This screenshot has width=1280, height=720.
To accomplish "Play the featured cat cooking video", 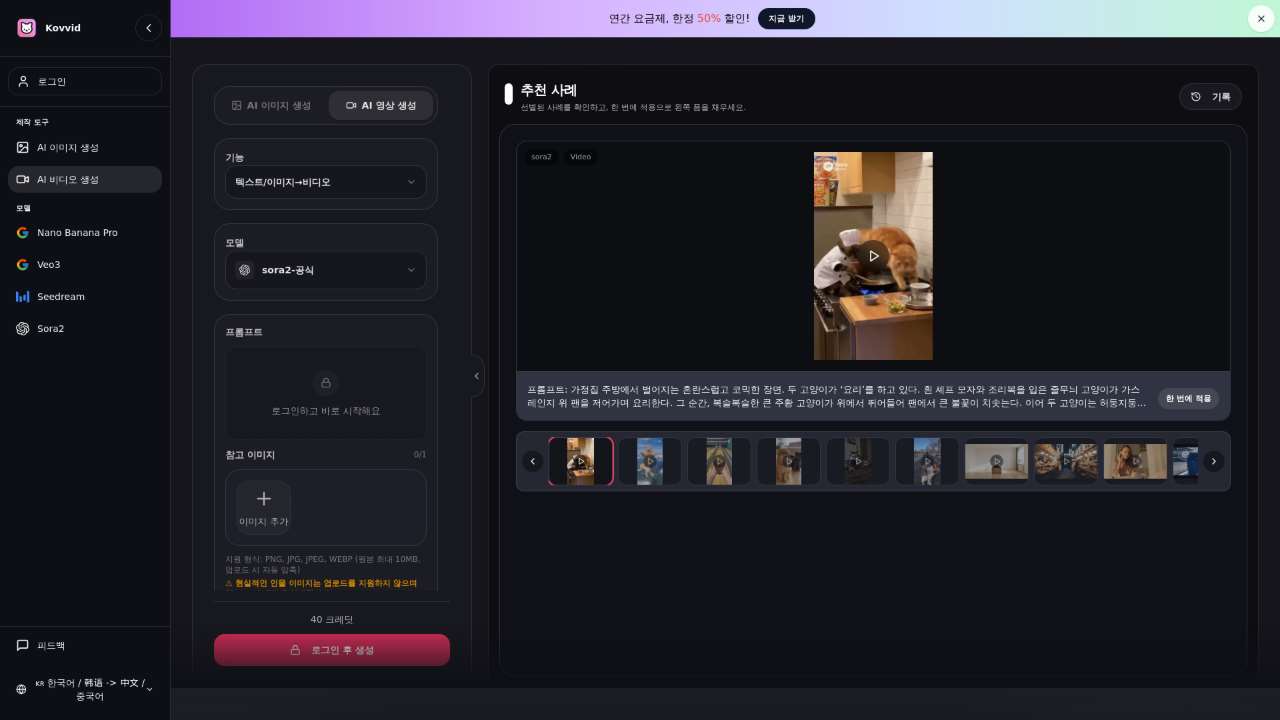I will point(873,256).
